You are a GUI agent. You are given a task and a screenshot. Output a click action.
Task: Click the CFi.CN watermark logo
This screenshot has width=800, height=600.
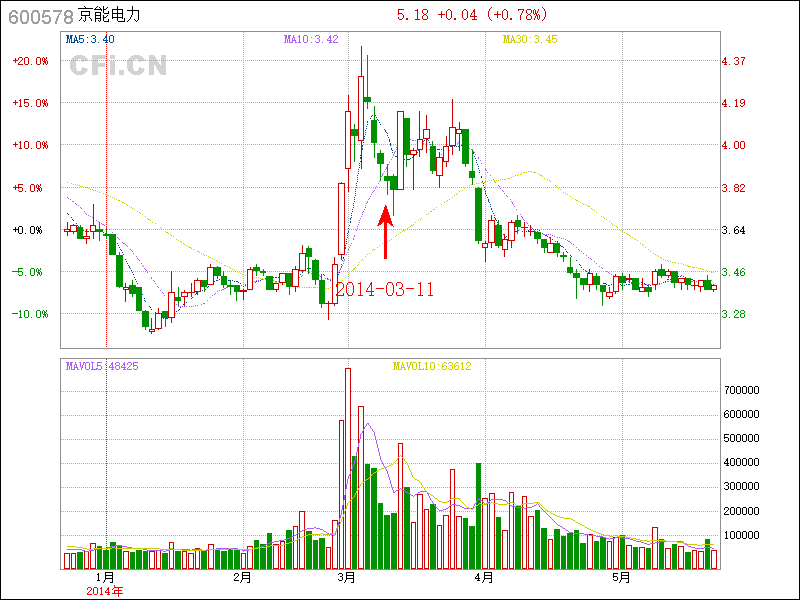(x=117, y=66)
